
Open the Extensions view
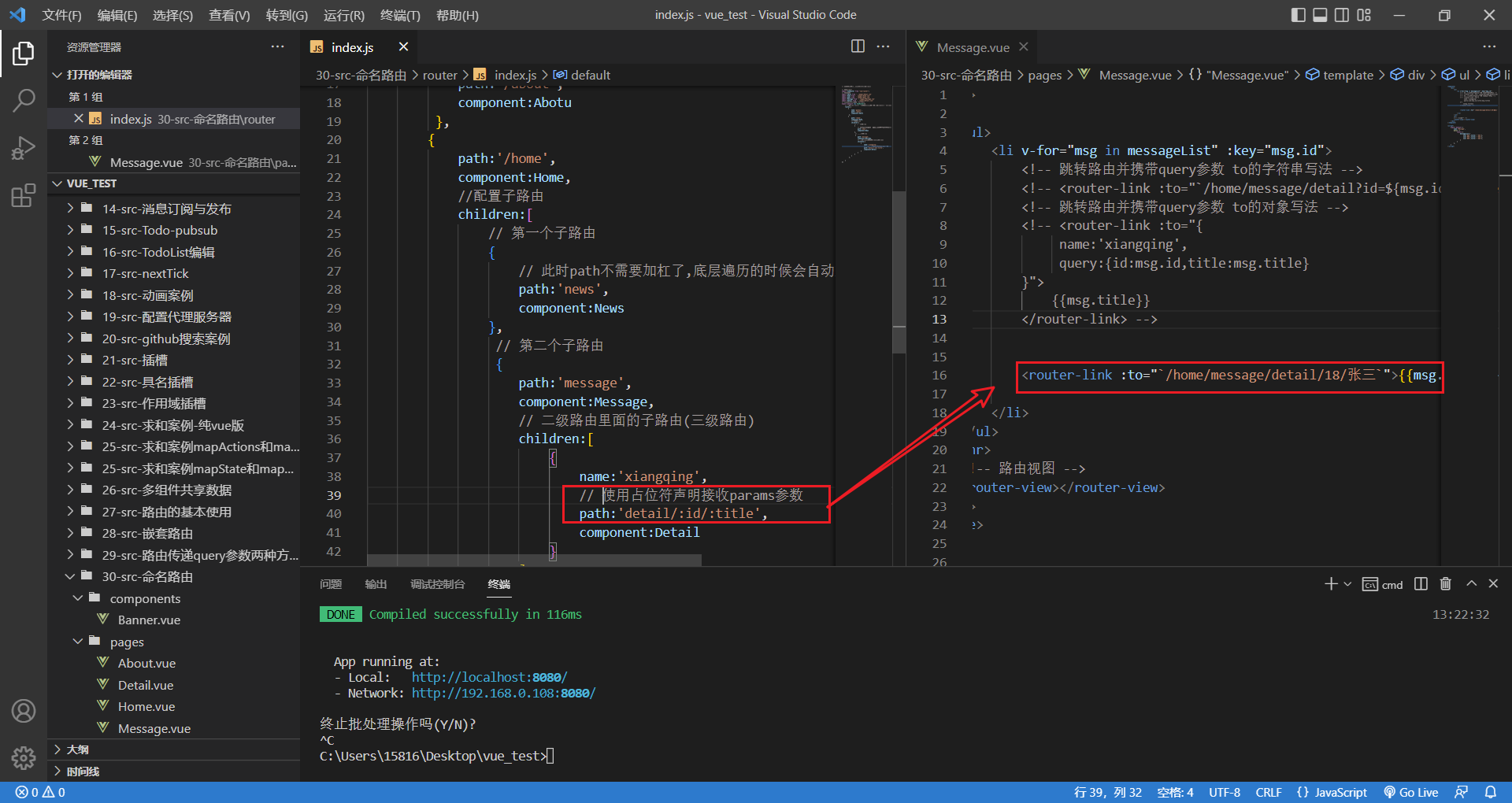[24, 195]
